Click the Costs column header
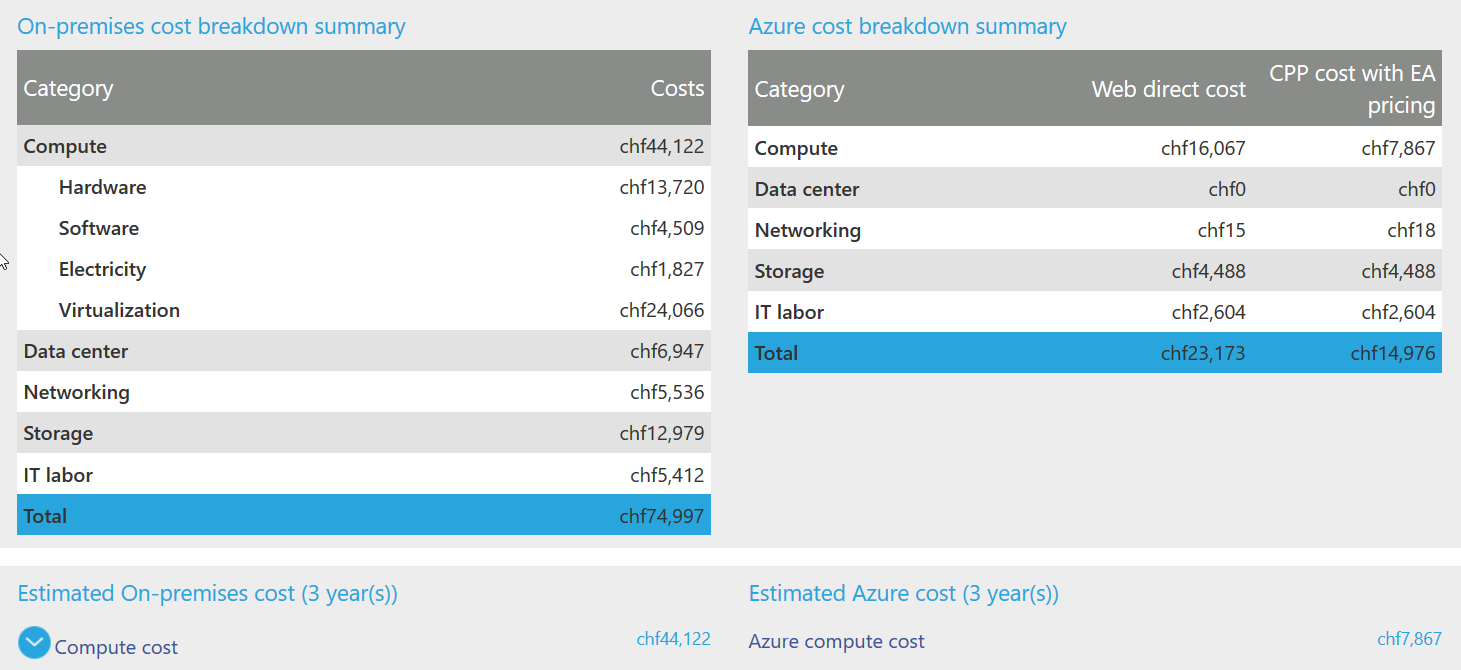Screen dimensions: 1461x670 677,88
